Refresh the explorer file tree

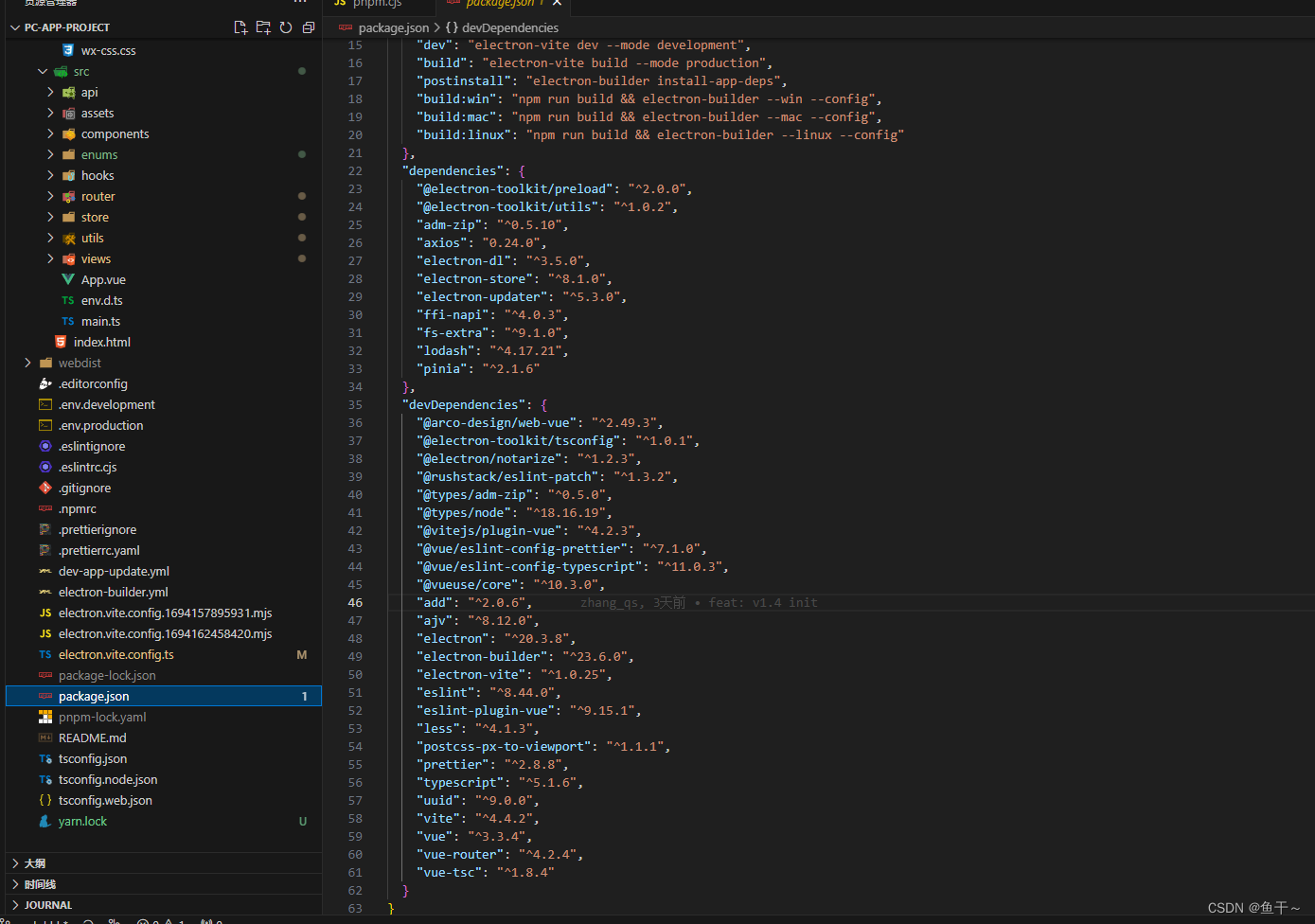pyautogui.click(x=286, y=27)
